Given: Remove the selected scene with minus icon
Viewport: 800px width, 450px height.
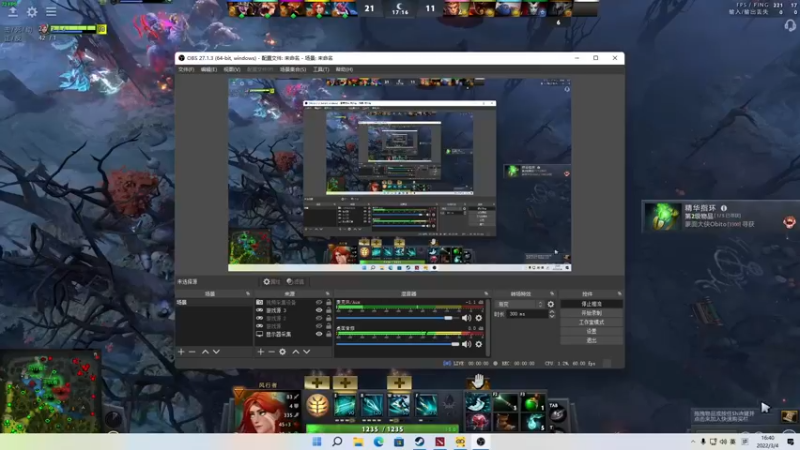Looking at the screenshot, I should [192, 352].
